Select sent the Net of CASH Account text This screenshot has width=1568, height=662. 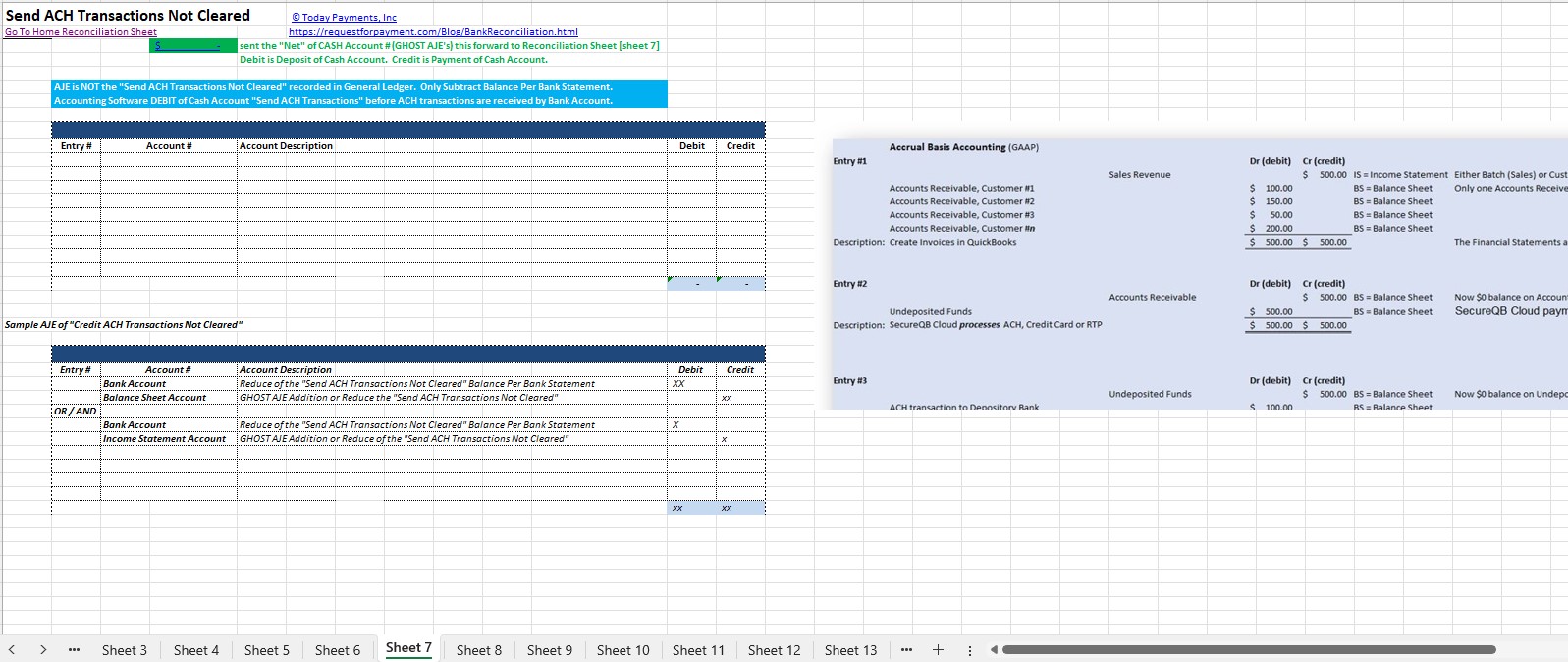click(x=449, y=46)
